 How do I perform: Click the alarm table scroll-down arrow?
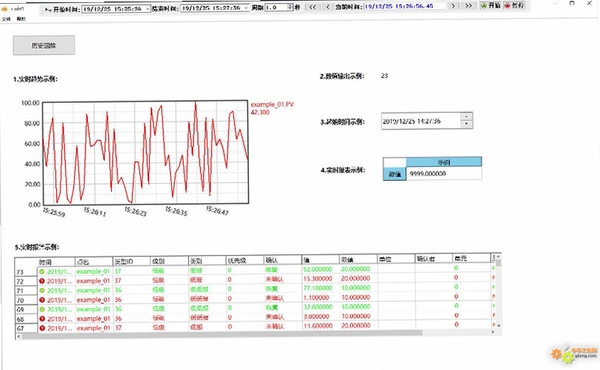pyautogui.click(x=499, y=325)
